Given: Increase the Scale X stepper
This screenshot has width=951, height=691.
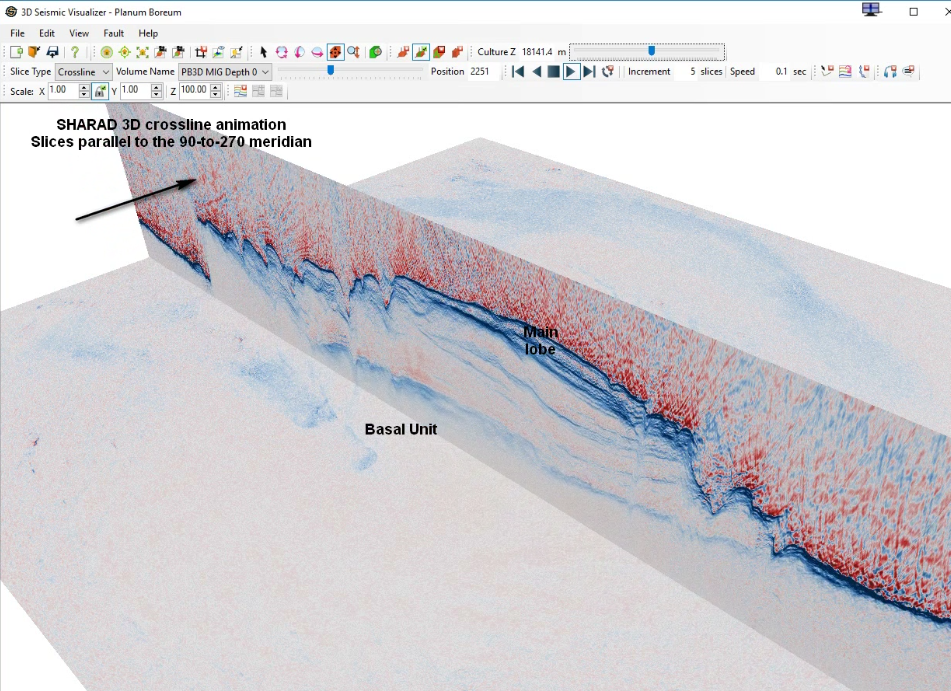Looking at the screenshot, I should (84, 88).
